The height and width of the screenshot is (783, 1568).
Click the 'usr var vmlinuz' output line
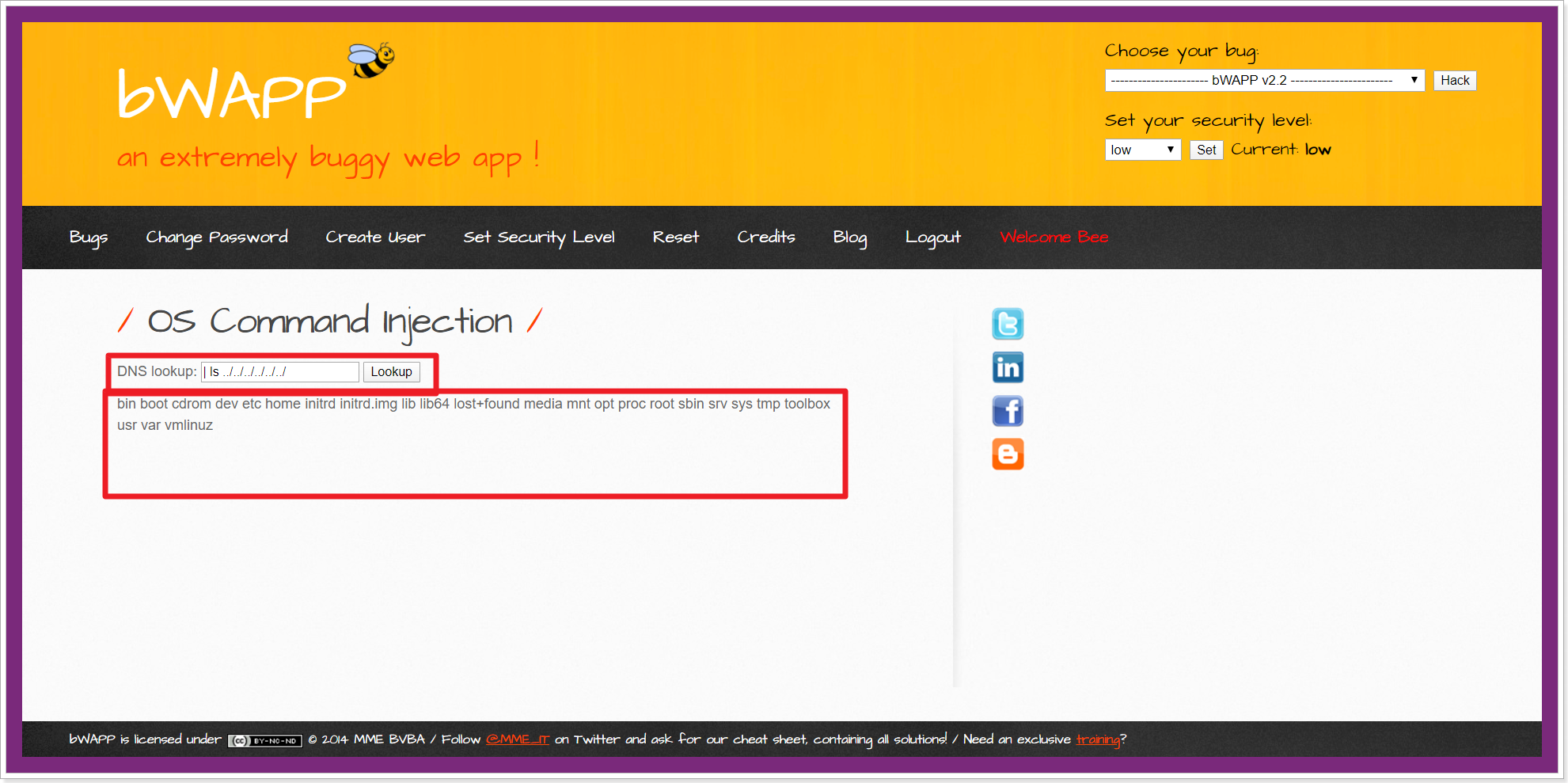tap(165, 425)
